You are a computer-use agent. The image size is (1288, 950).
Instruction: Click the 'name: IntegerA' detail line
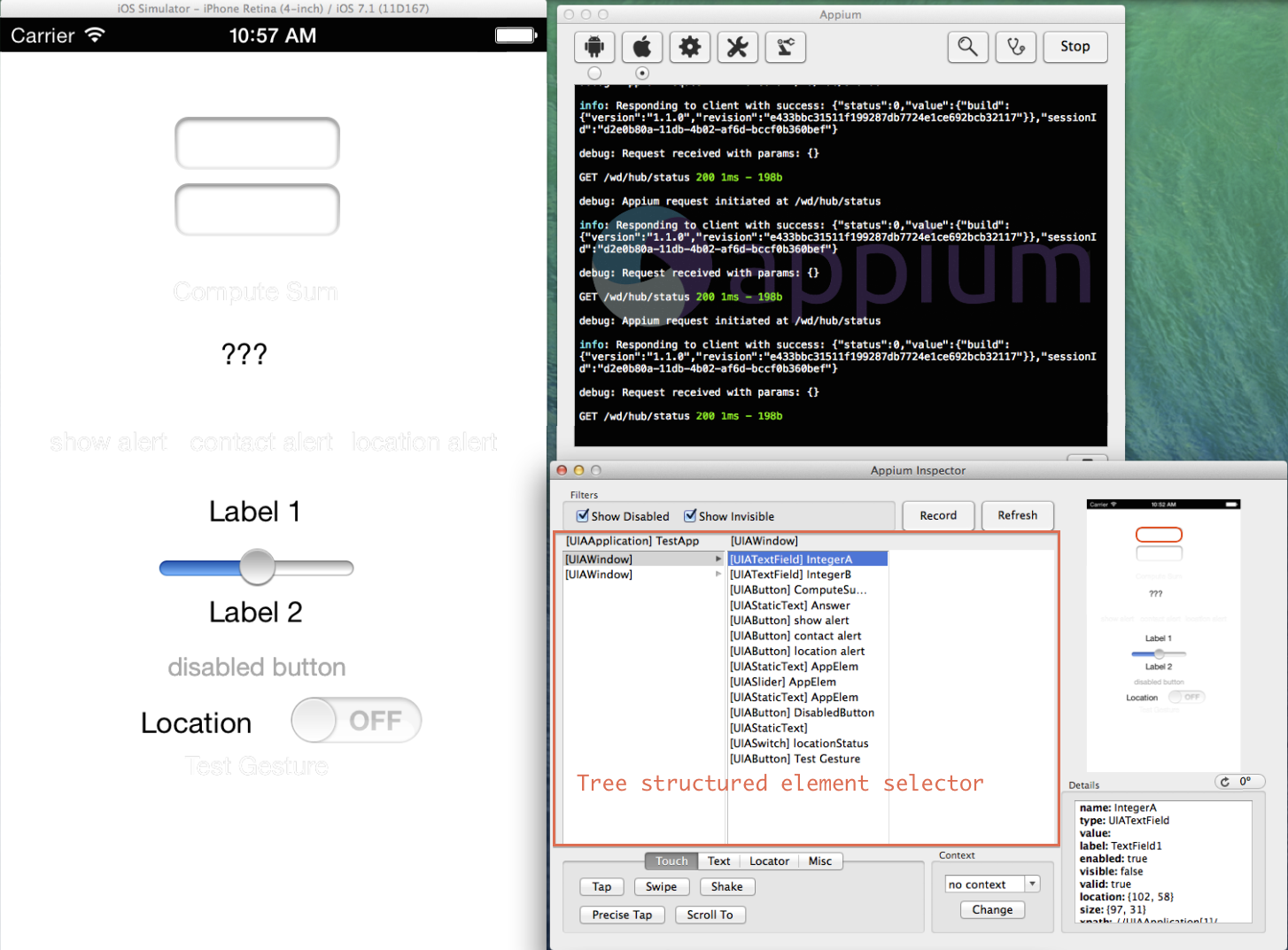pyautogui.click(x=1118, y=807)
